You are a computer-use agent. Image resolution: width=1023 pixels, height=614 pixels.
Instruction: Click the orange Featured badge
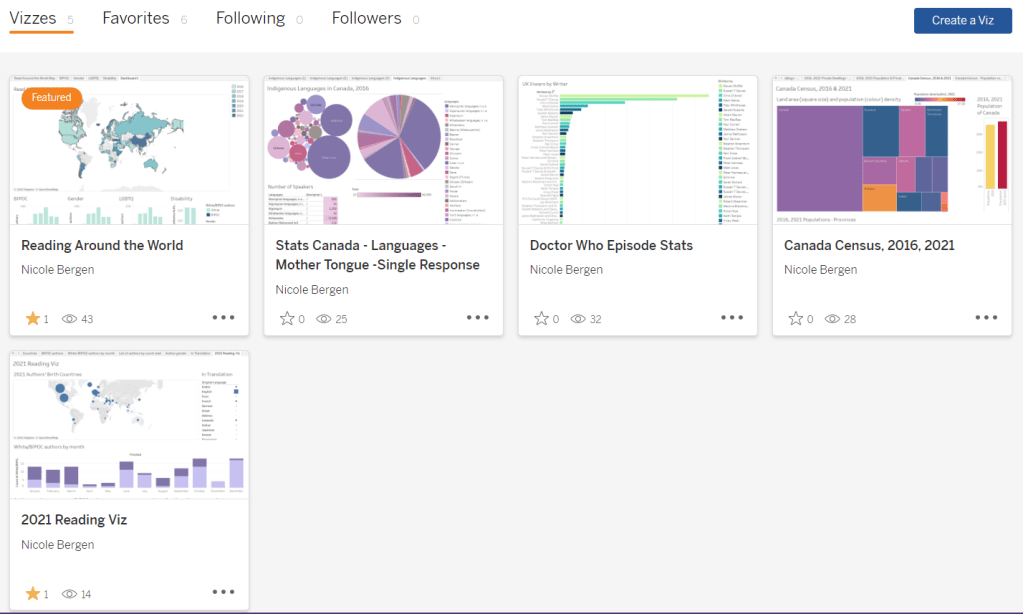pos(51,98)
